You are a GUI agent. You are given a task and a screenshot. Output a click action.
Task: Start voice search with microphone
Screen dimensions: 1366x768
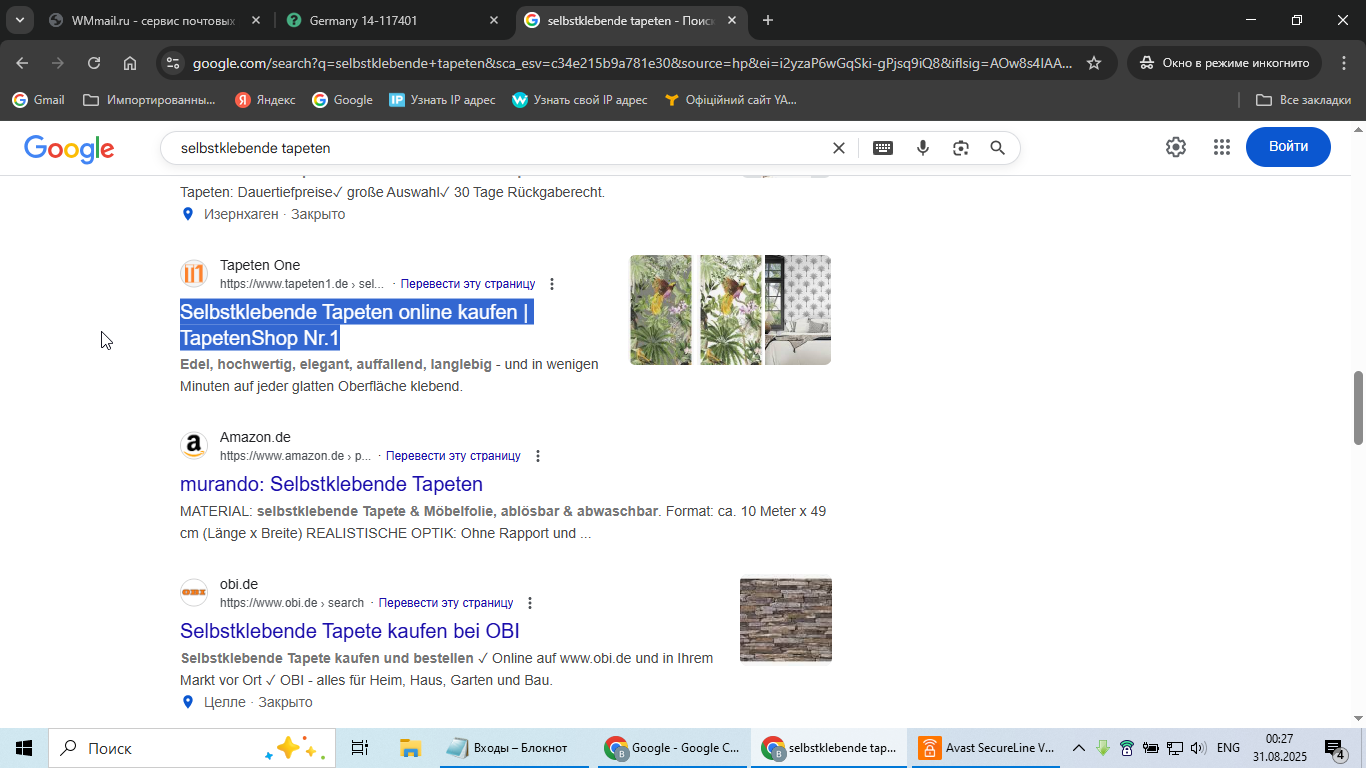tap(923, 148)
